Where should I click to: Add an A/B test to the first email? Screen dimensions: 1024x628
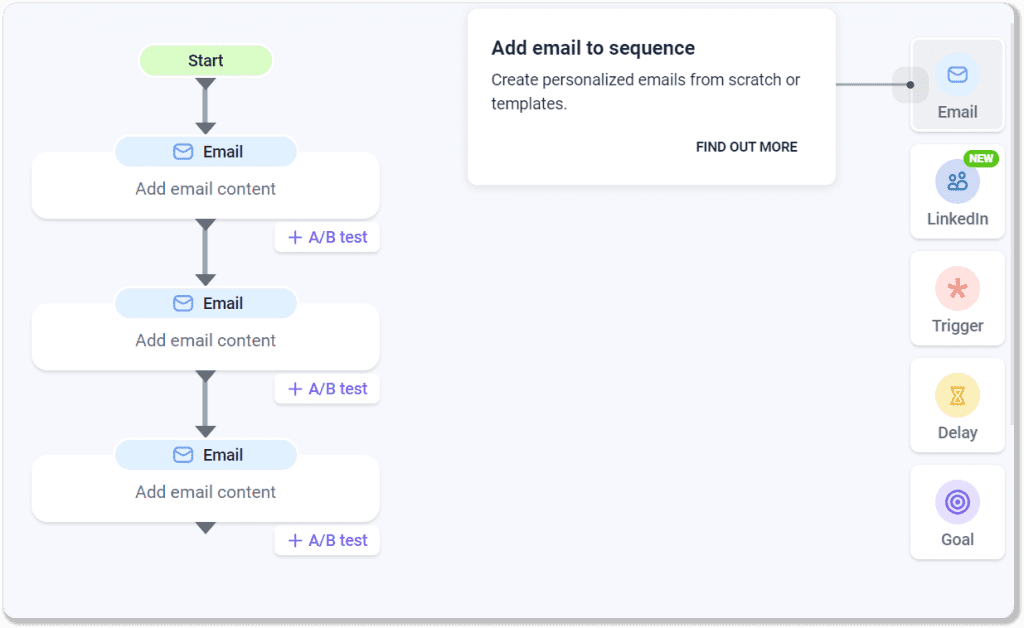[327, 237]
